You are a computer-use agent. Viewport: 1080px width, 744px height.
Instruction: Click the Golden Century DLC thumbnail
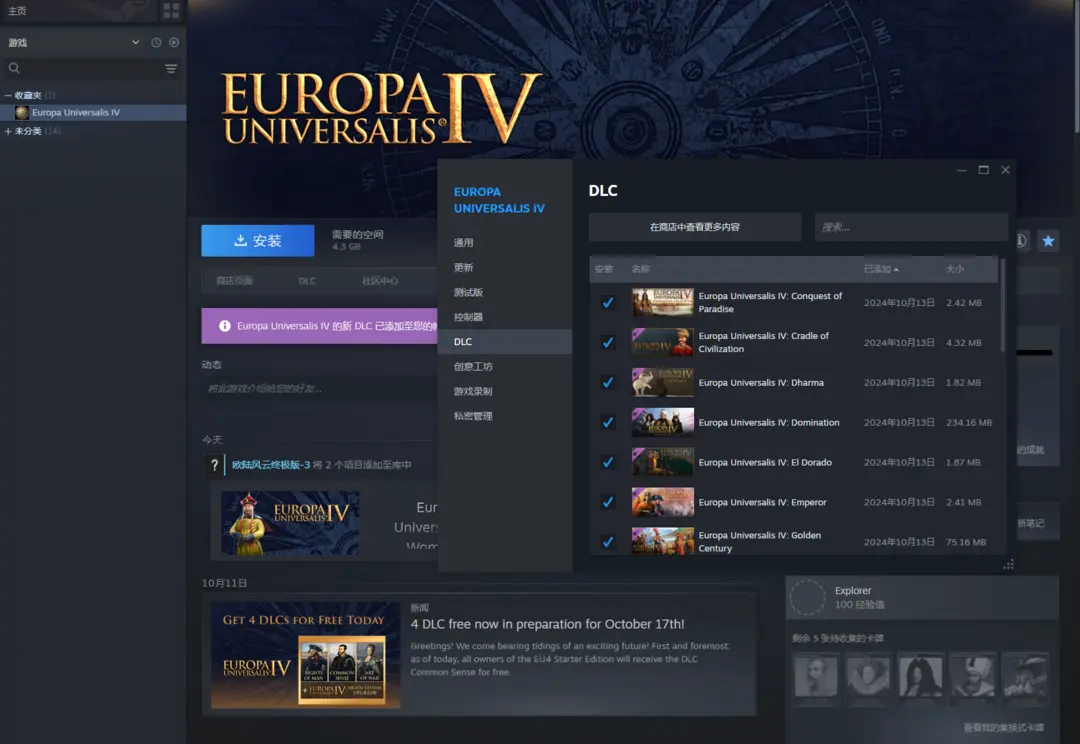pos(663,541)
